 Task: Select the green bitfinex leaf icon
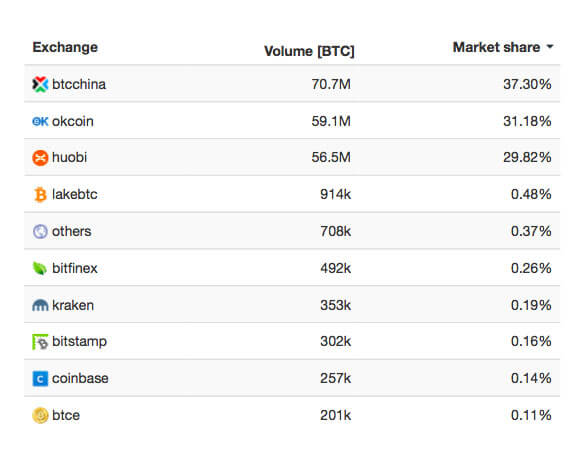[x=40, y=268]
